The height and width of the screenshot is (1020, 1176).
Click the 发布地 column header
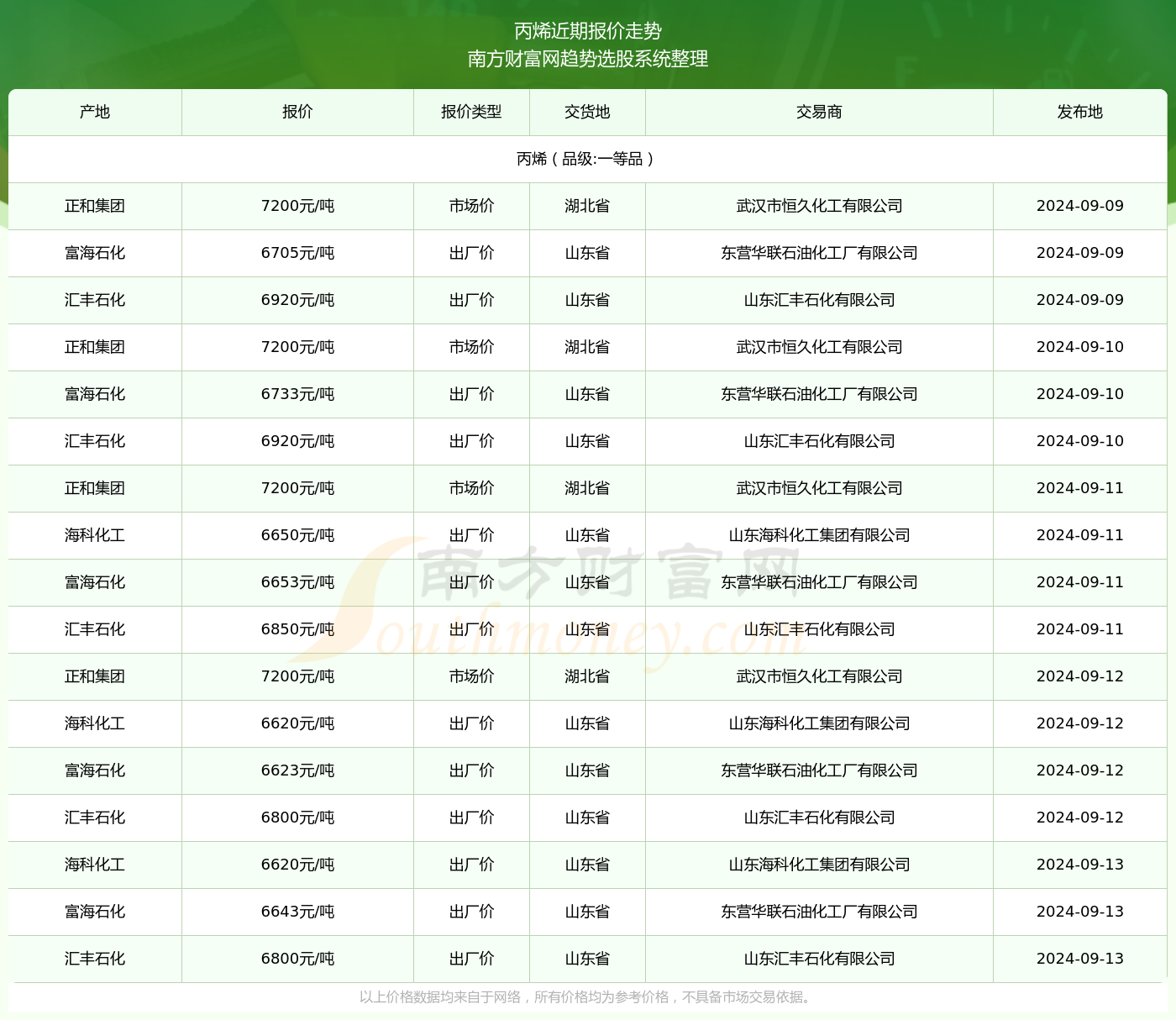click(x=1079, y=112)
